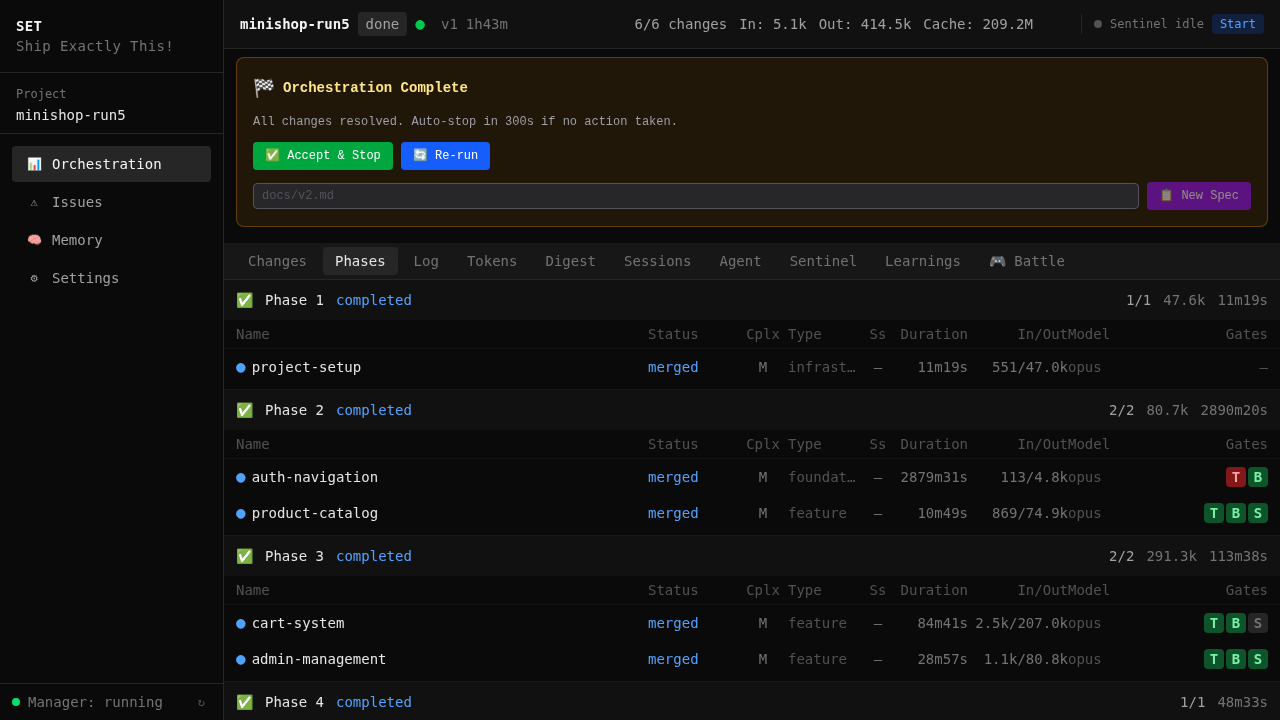Click the restart icon next to Manager: running
1280x720 pixels.
[x=201, y=702]
